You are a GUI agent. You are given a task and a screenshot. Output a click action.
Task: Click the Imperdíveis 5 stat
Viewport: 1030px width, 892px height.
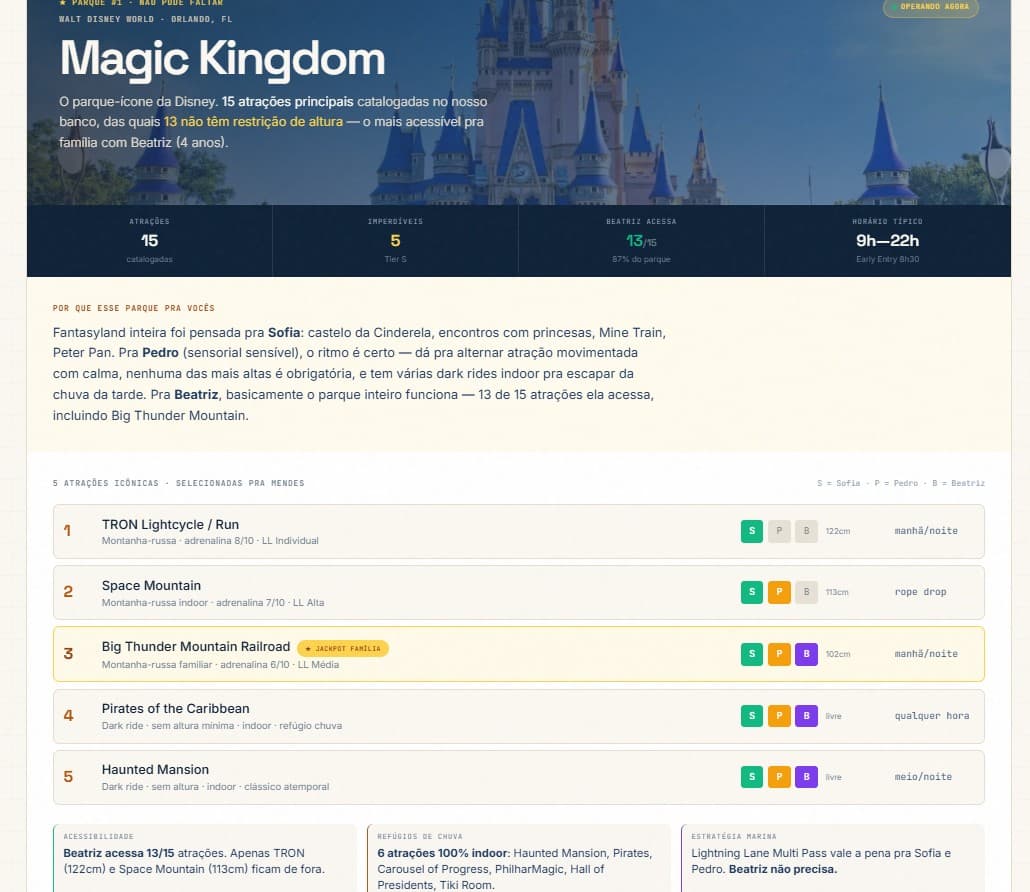click(395, 240)
